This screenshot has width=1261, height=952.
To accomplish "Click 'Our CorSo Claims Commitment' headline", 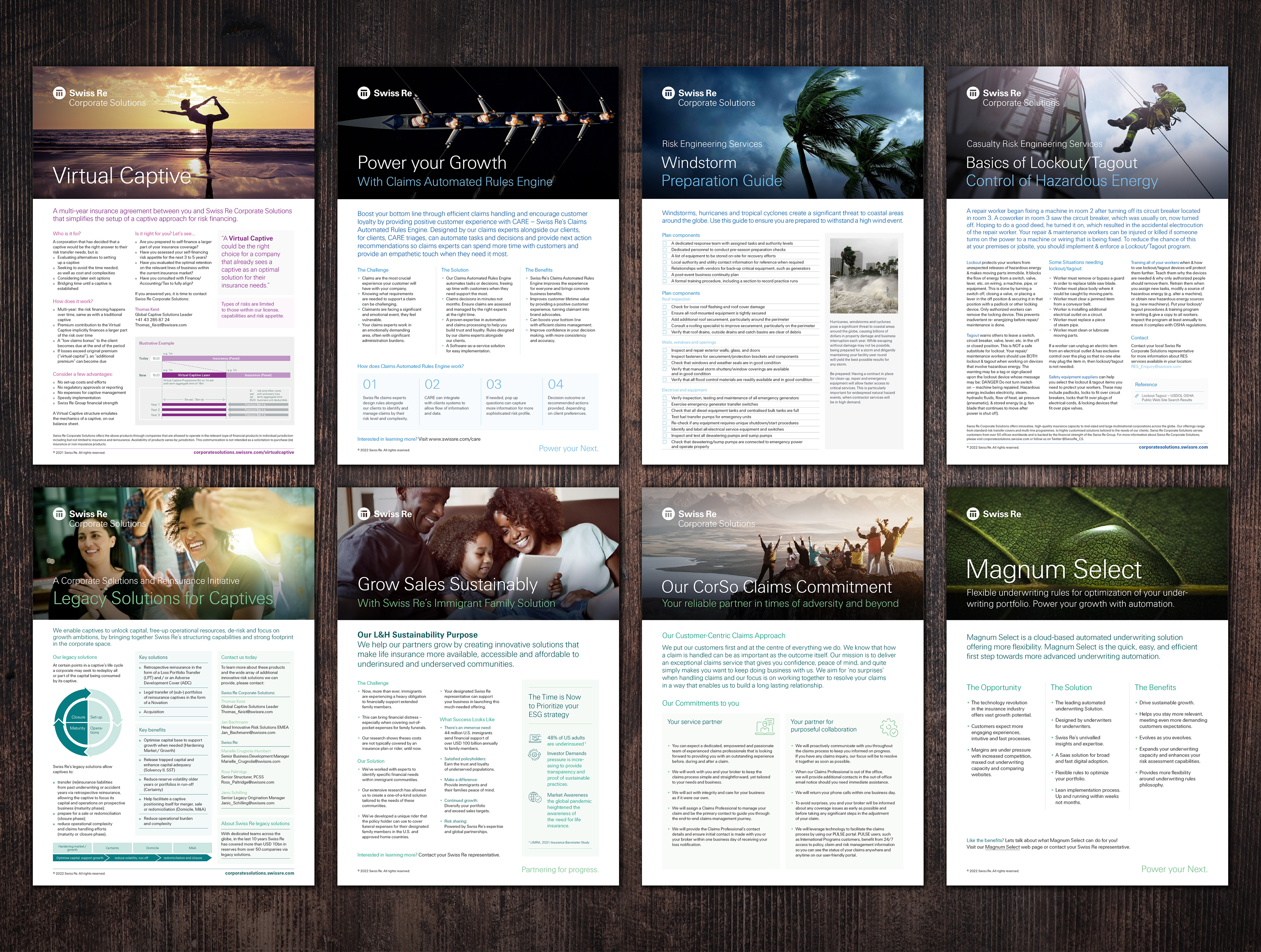I will (776, 587).
